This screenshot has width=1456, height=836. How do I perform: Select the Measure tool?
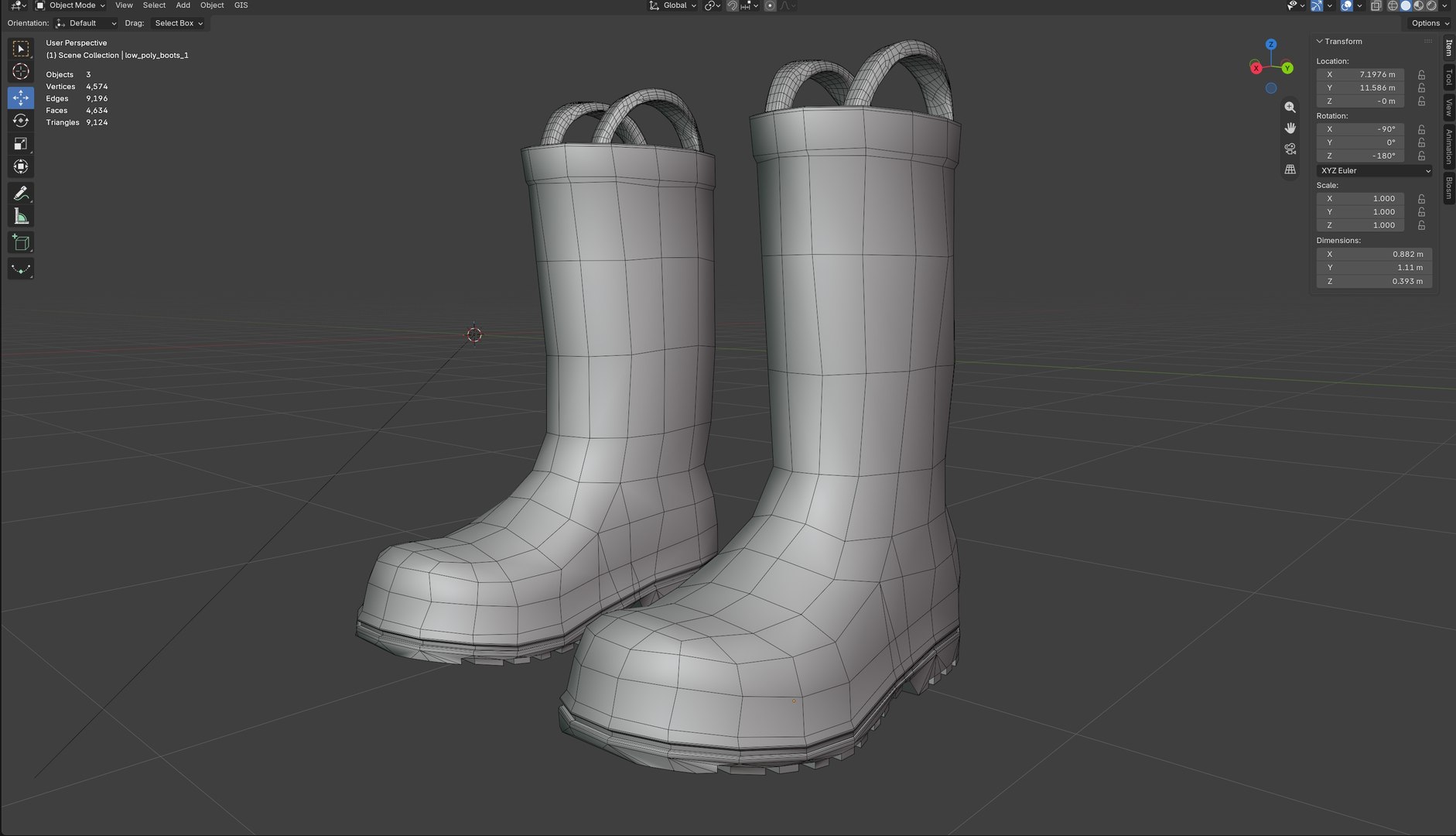21,217
